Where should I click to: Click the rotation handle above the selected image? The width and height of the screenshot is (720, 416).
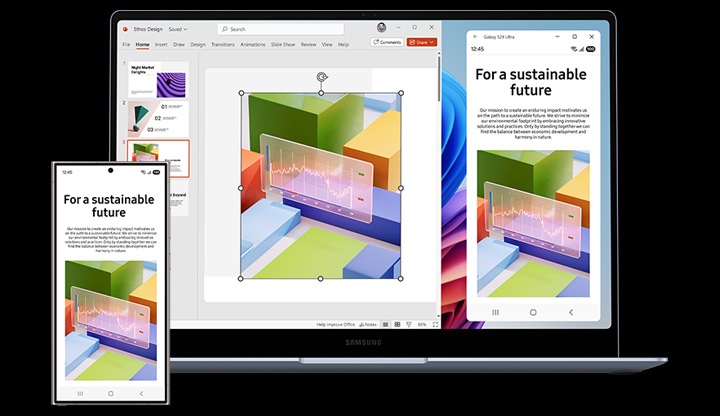(x=321, y=76)
